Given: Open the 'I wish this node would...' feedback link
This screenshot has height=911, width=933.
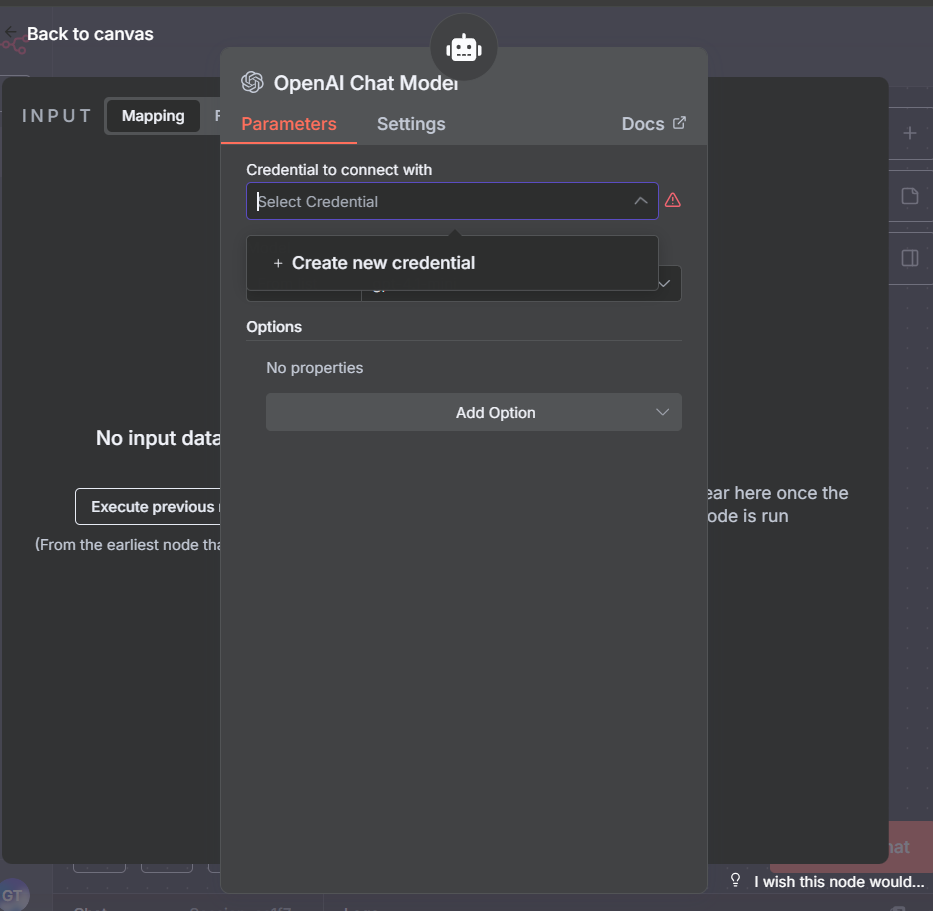Looking at the screenshot, I should 839,881.
